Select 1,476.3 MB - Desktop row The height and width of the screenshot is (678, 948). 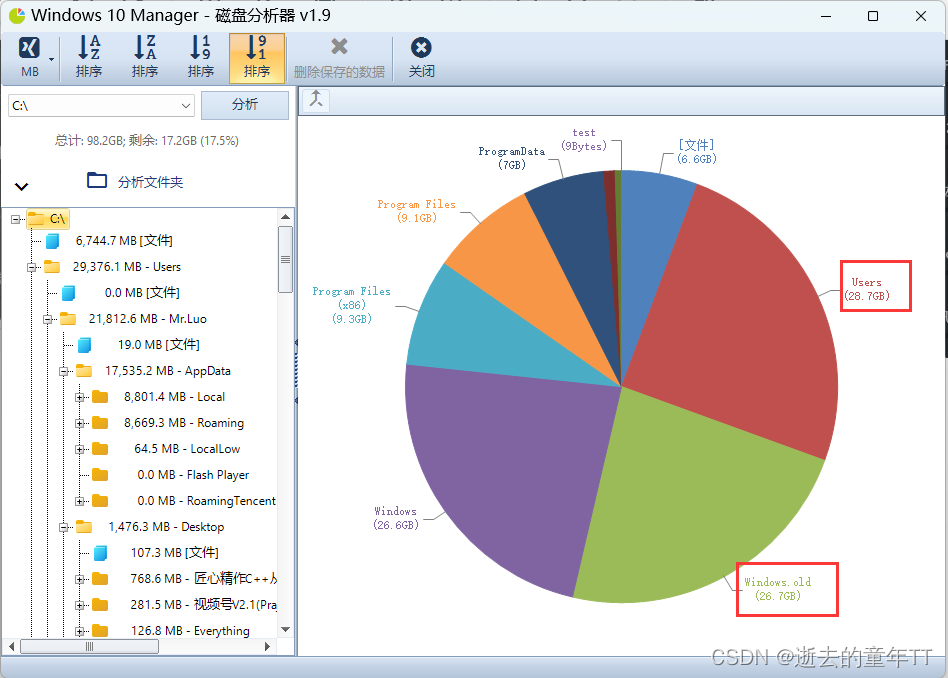166,527
